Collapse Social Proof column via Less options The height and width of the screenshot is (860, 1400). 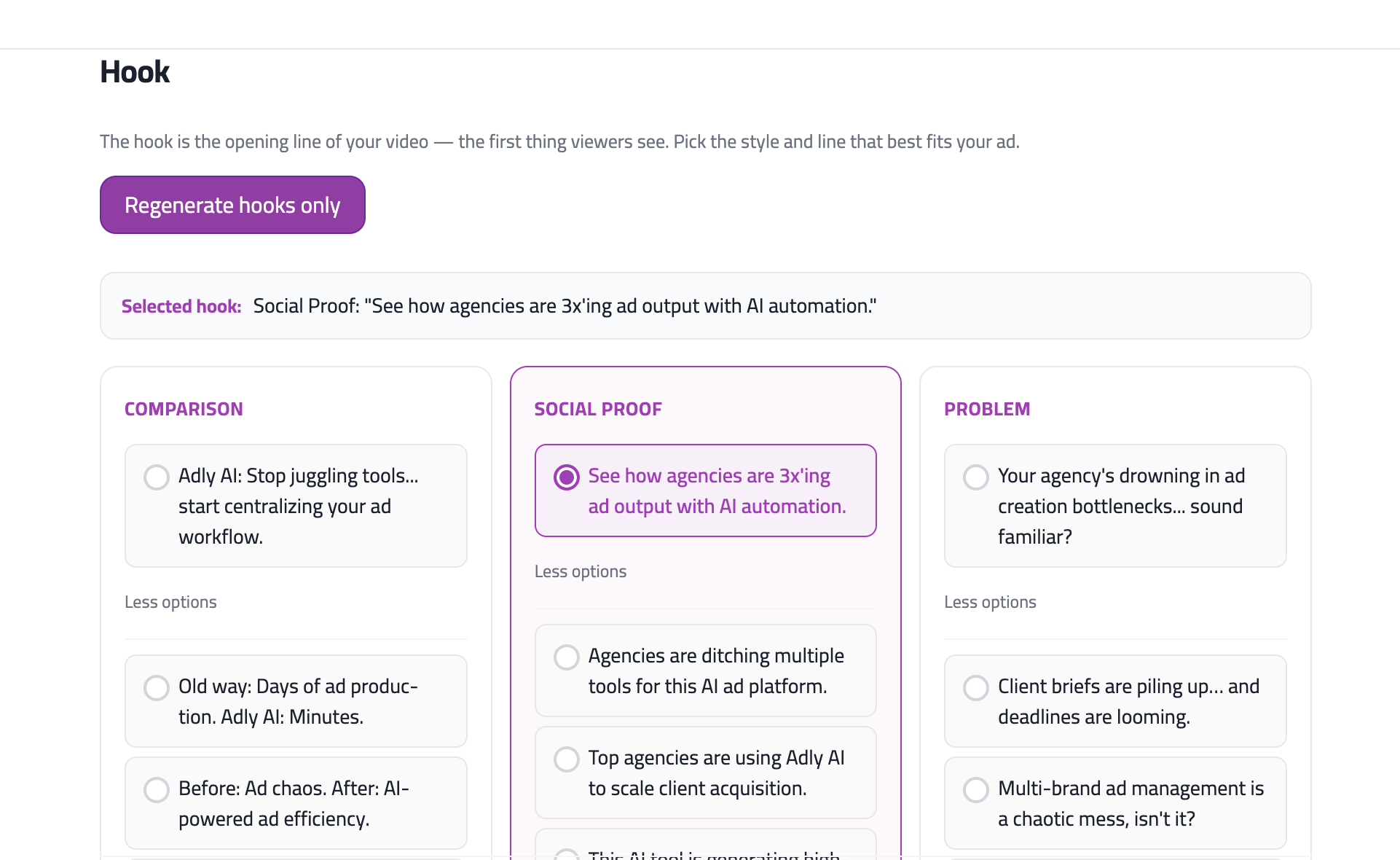pyautogui.click(x=581, y=571)
